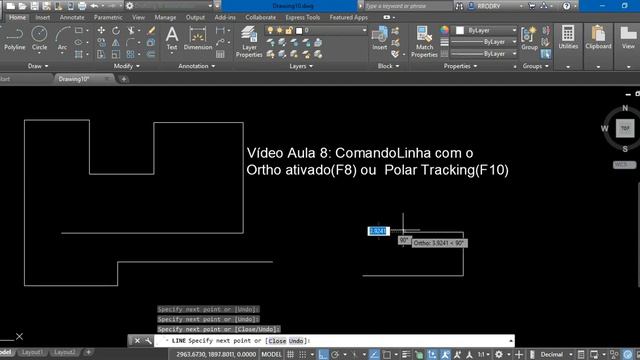This screenshot has height=360, width=640.
Task: Toggle snap mode in status bar
Action: coord(302,354)
